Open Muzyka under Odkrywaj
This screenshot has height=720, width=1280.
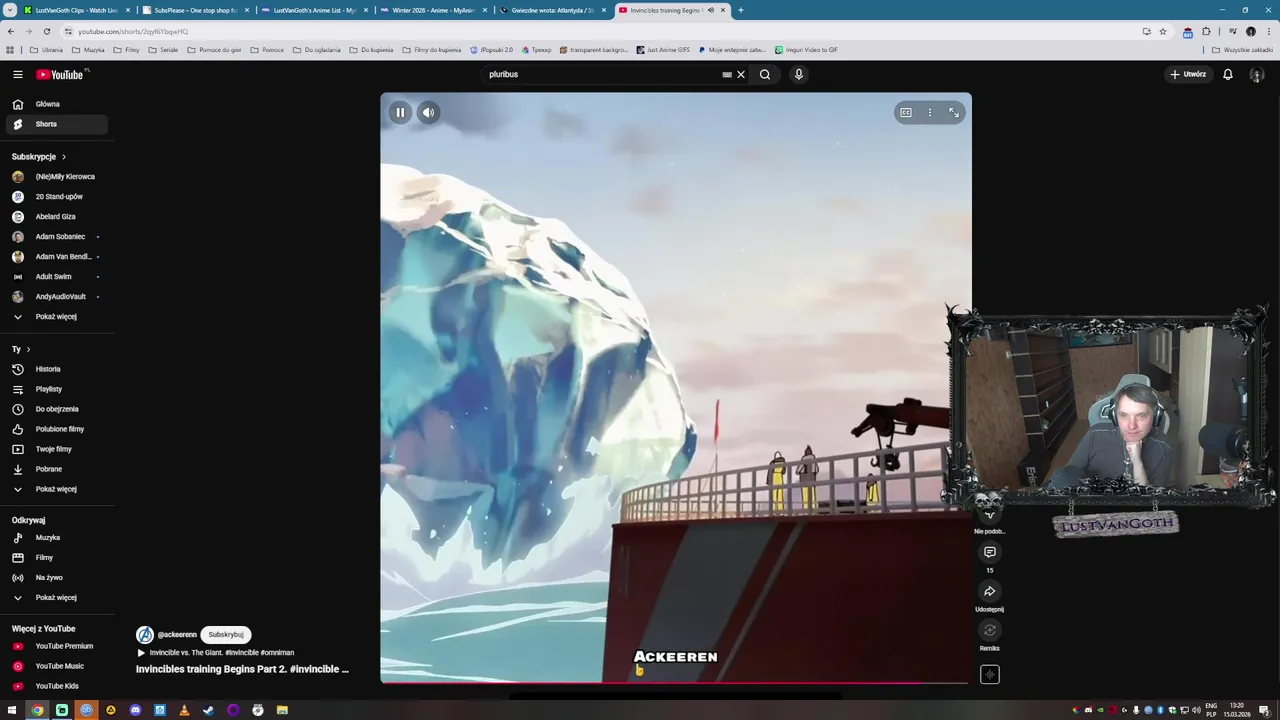[x=56, y=538]
